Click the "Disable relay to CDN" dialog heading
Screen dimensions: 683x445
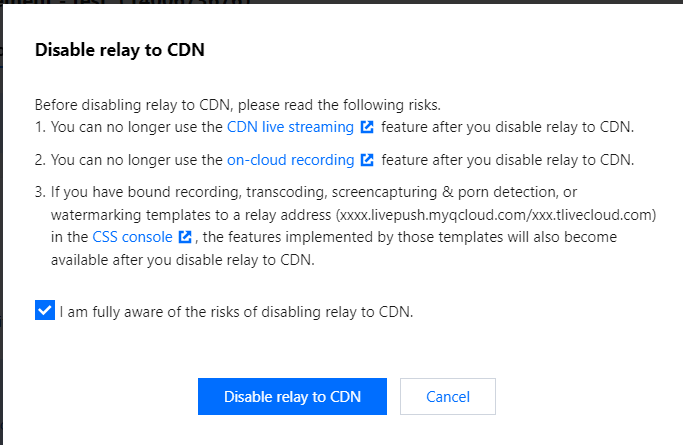120,50
